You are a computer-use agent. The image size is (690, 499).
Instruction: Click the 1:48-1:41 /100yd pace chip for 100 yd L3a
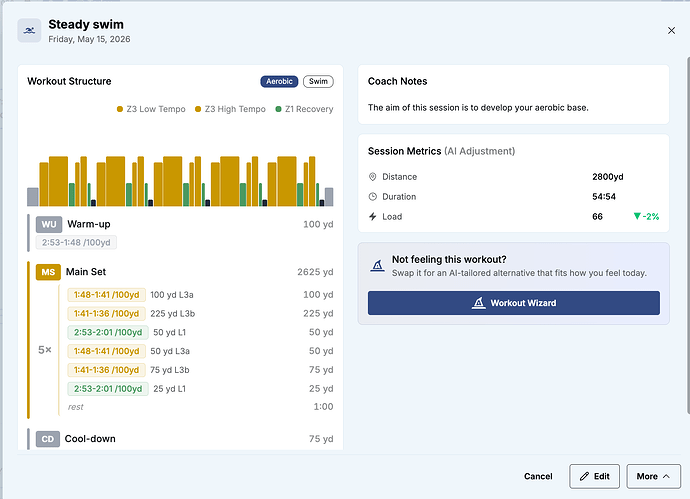pos(106,295)
